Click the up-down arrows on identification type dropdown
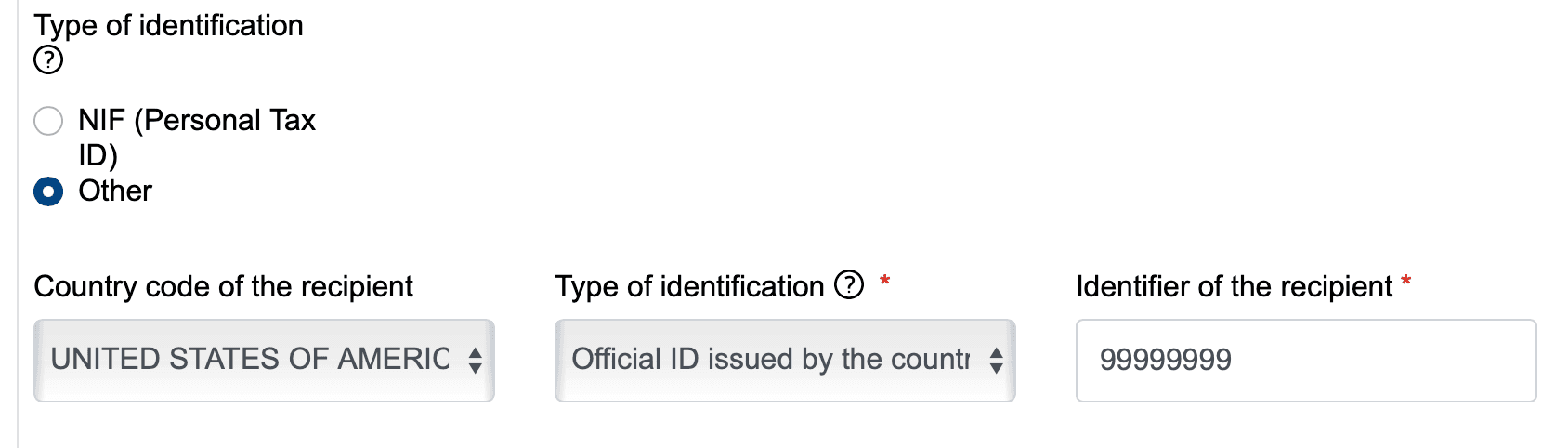 [996, 361]
